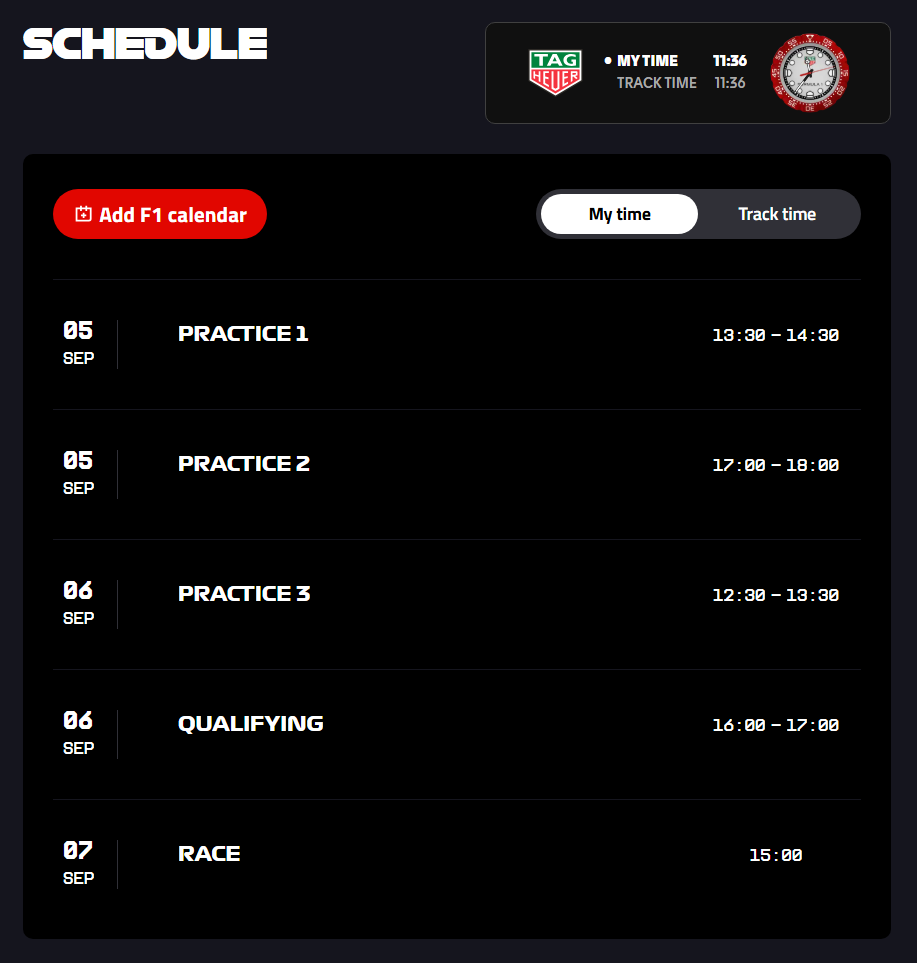Click the 13:30 – 14:30 time slot

point(775,336)
